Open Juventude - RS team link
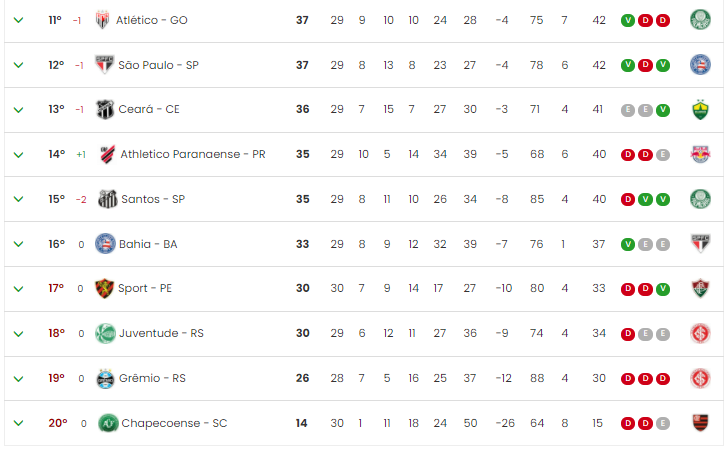Screen dimensions: 728x450 pyautogui.click(x=161, y=333)
